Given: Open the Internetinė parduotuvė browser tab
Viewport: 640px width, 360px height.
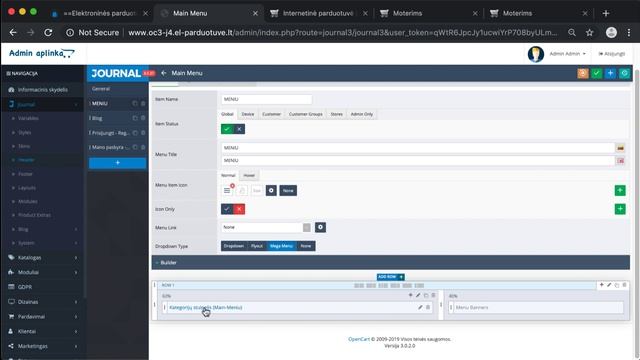Looking at the screenshot, I should [x=318, y=13].
